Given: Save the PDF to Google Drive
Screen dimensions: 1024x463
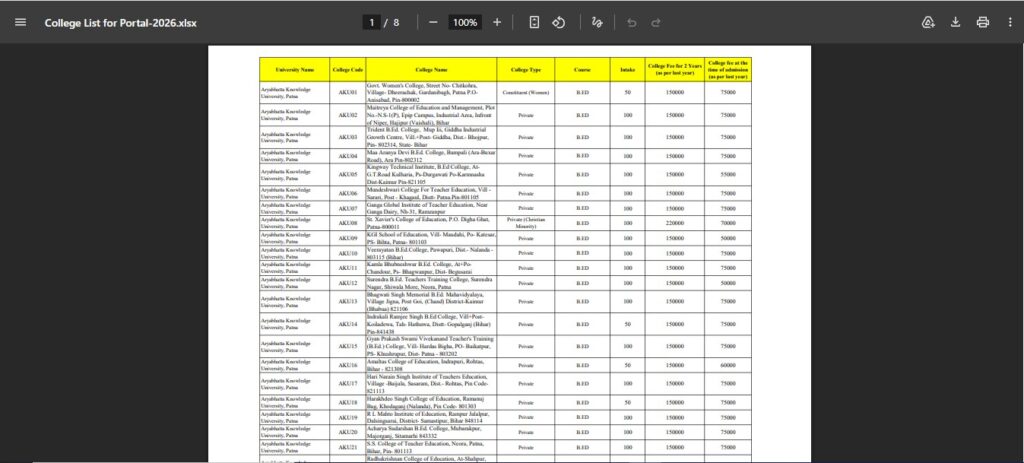Looking at the screenshot, I should [x=928, y=22].
